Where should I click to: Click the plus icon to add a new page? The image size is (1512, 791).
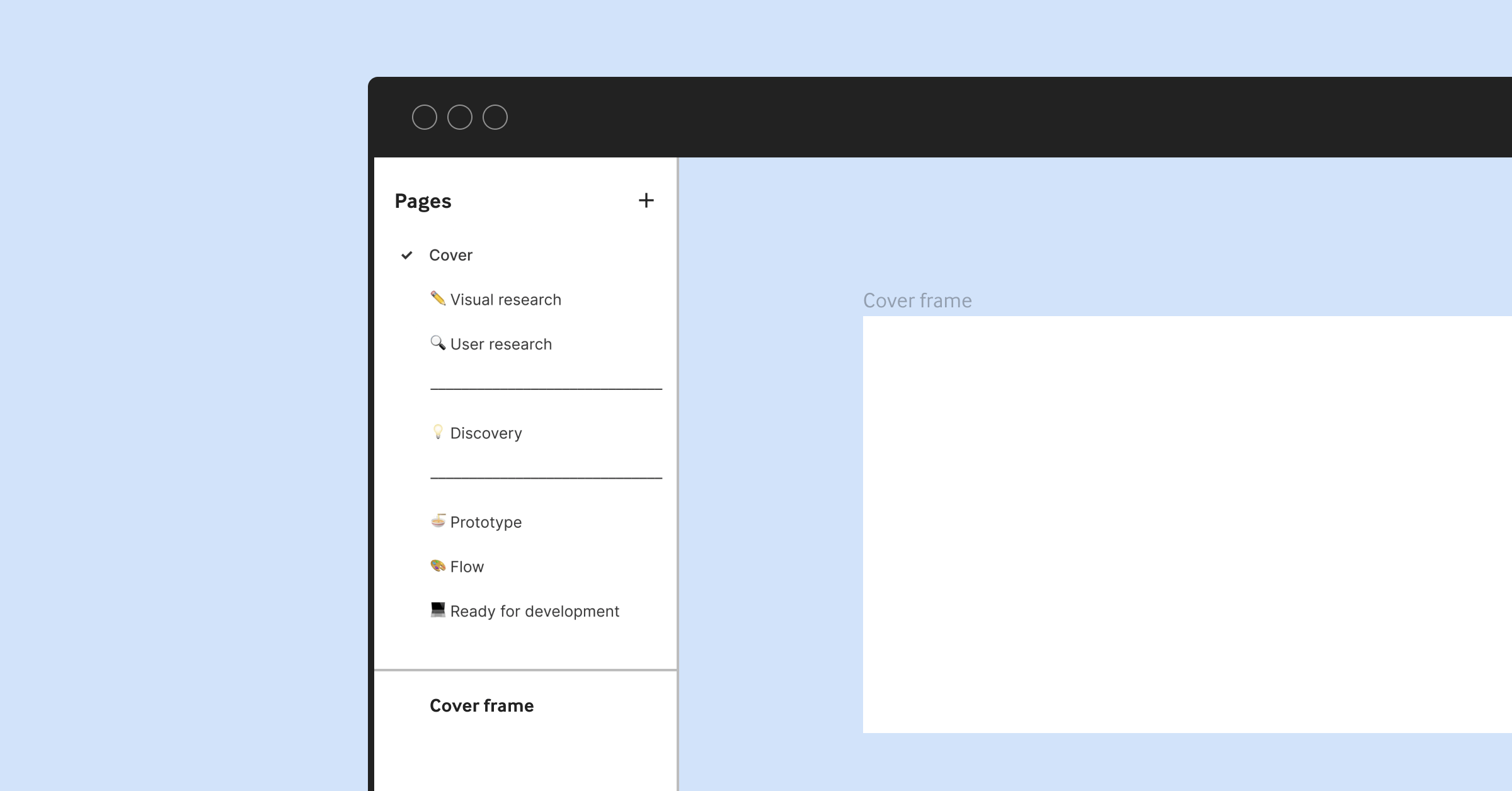(648, 200)
